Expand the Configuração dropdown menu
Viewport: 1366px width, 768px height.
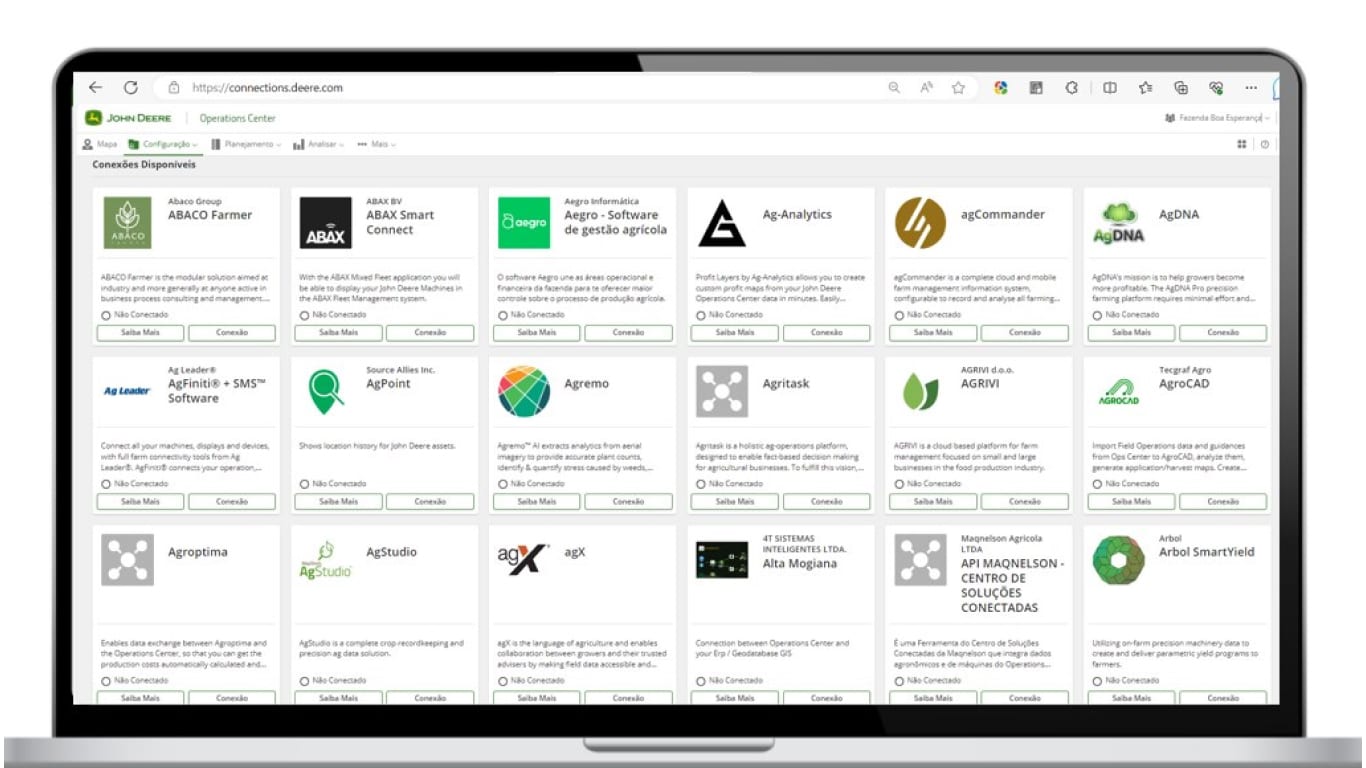(164, 144)
